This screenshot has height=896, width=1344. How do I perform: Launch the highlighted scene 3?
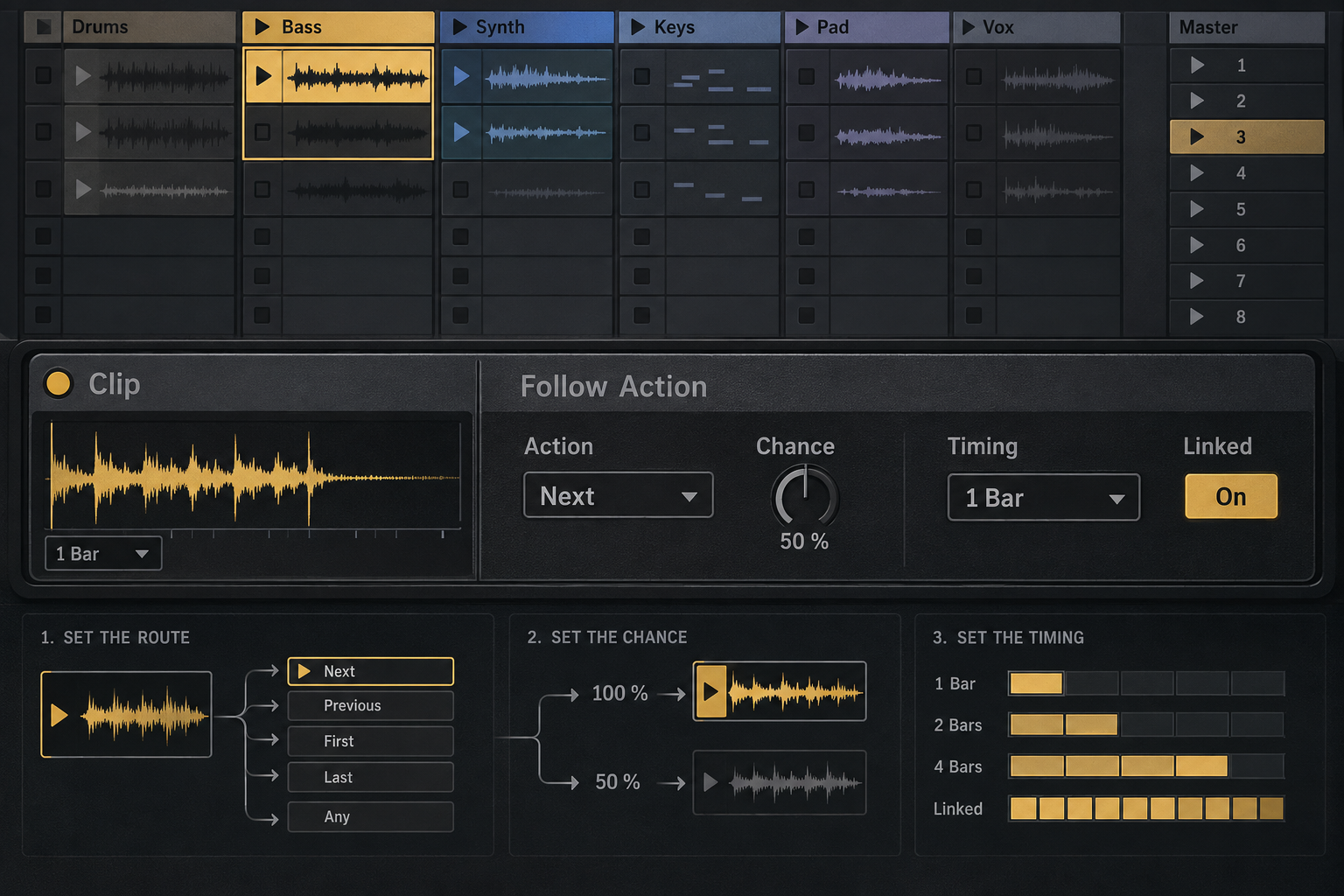[x=1197, y=137]
